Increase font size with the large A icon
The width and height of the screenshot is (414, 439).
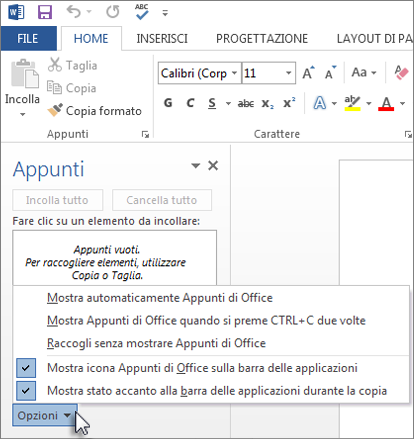click(x=308, y=73)
